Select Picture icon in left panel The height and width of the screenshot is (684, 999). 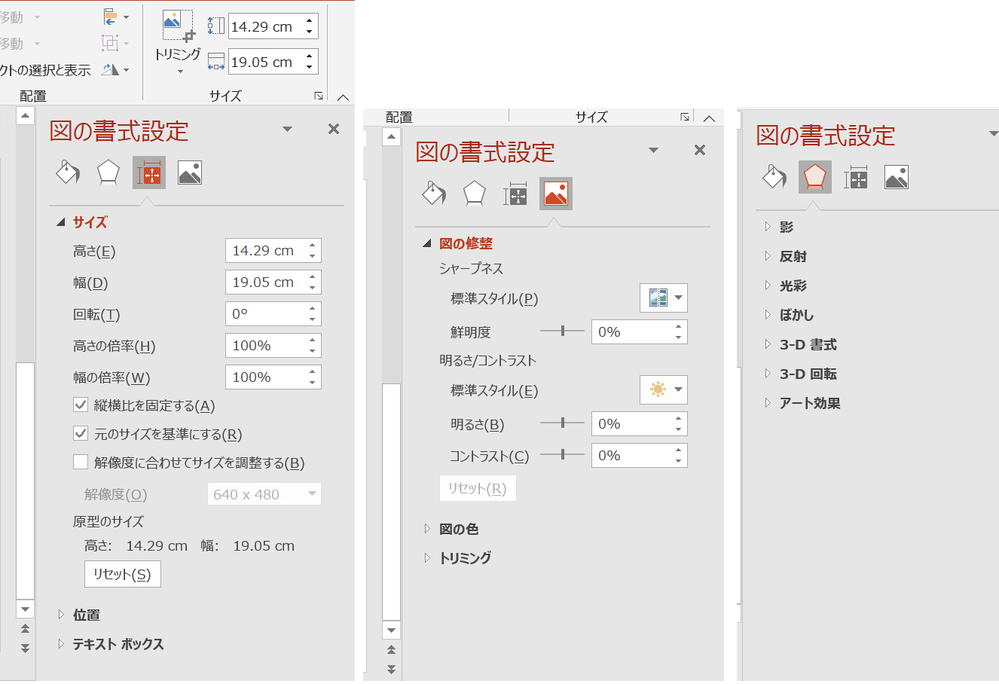click(190, 173)
